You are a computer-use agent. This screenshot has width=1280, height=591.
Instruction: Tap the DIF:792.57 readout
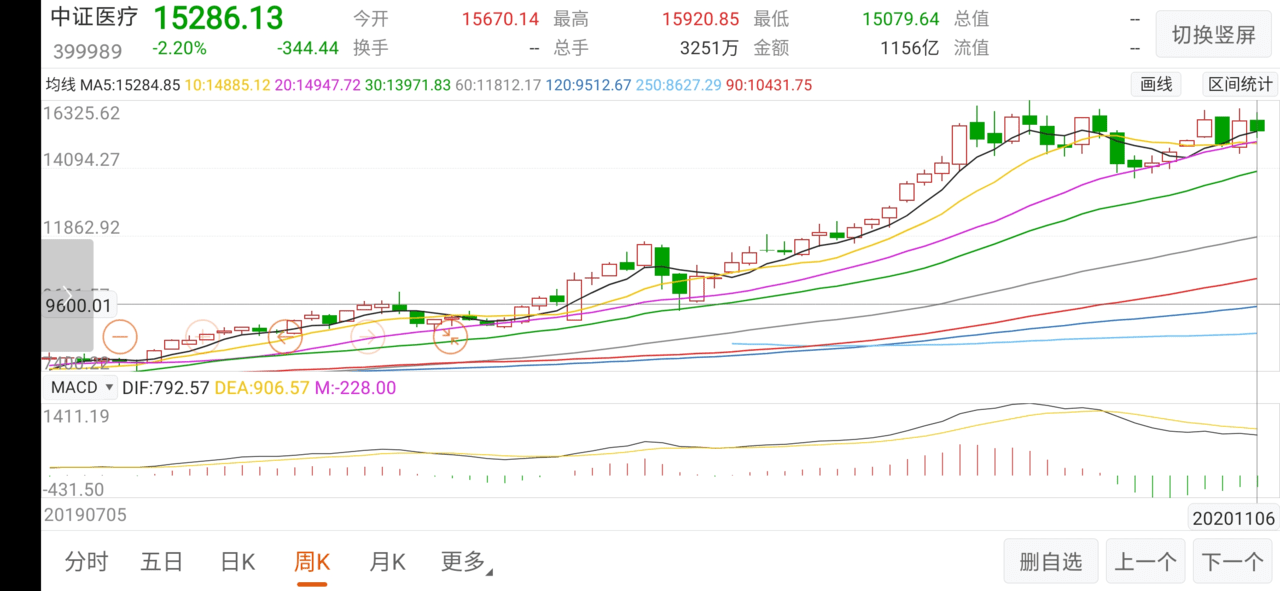click(166, 387)
